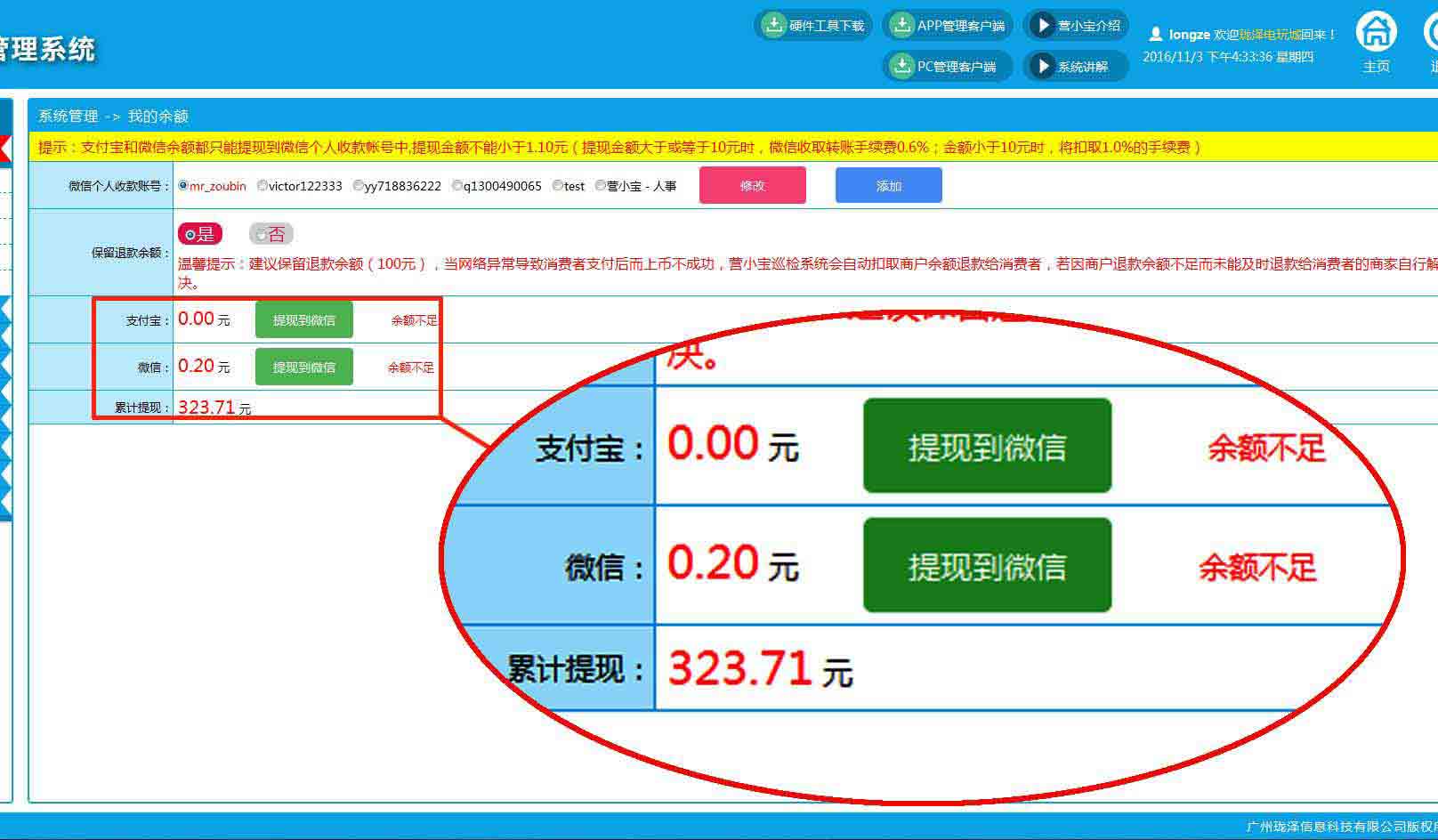
Task: Click the 珑泽电玩城 shop name
Action: tap(1270, 35)
